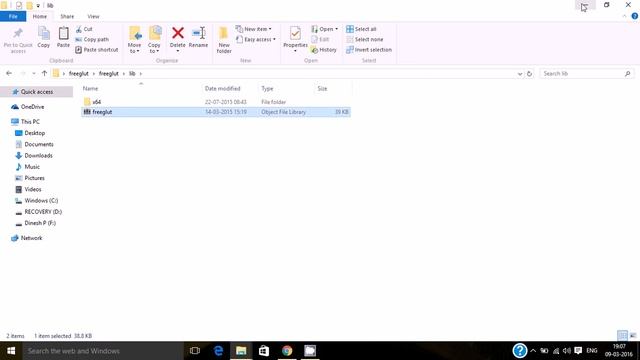Image resolution: width=640 pixels, height=360 pixels.
Task: Show hidden system tray icons
Action: pos(533,351)
